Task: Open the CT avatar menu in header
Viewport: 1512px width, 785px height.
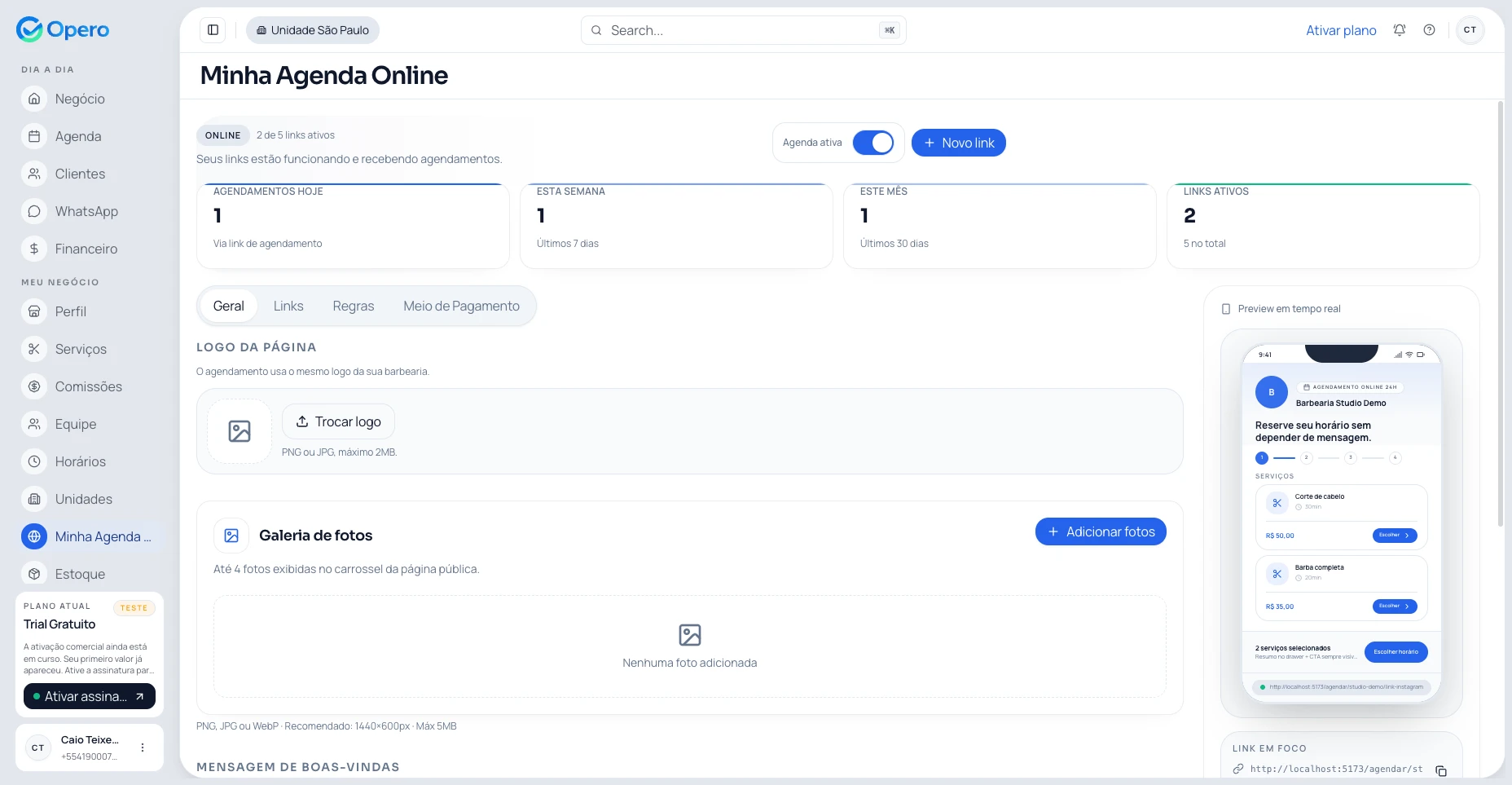Action: 1470,30
